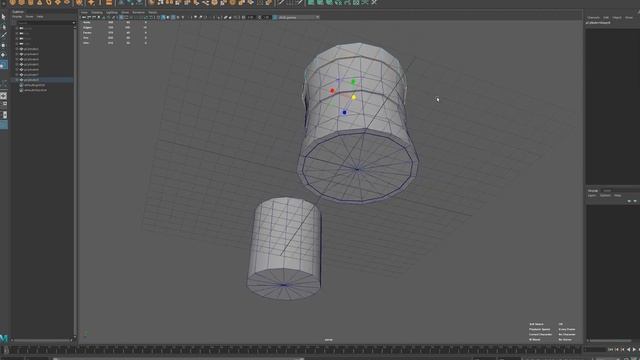Open the viewport Renderer menu
The height and width of the screenshot is (360, 640).
[x=139, y=12]
